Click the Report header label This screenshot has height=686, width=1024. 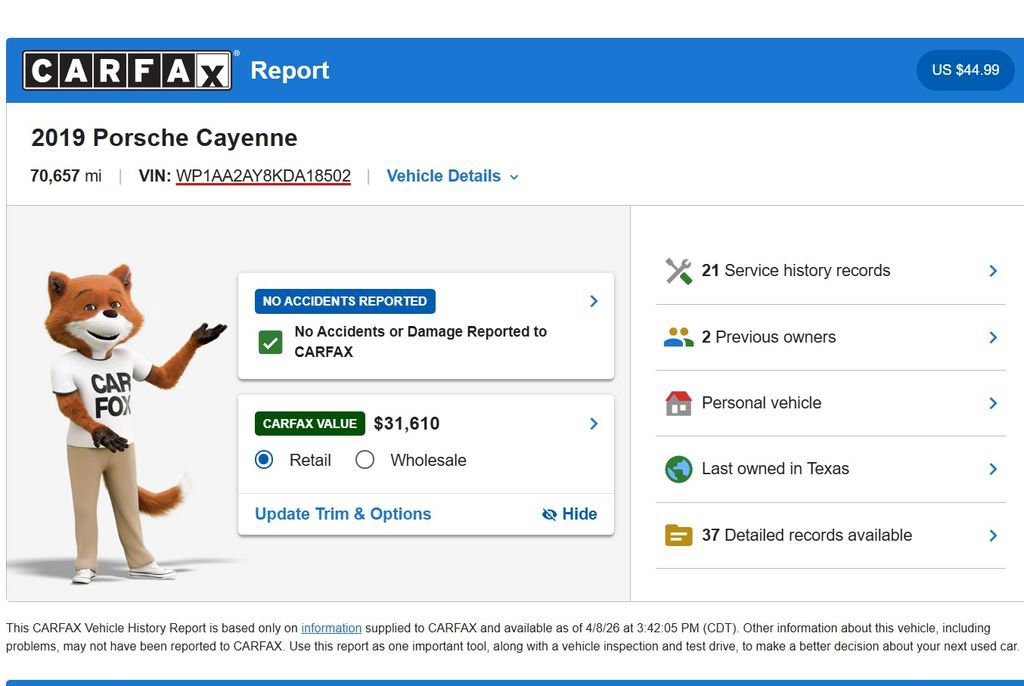(289, 70)
